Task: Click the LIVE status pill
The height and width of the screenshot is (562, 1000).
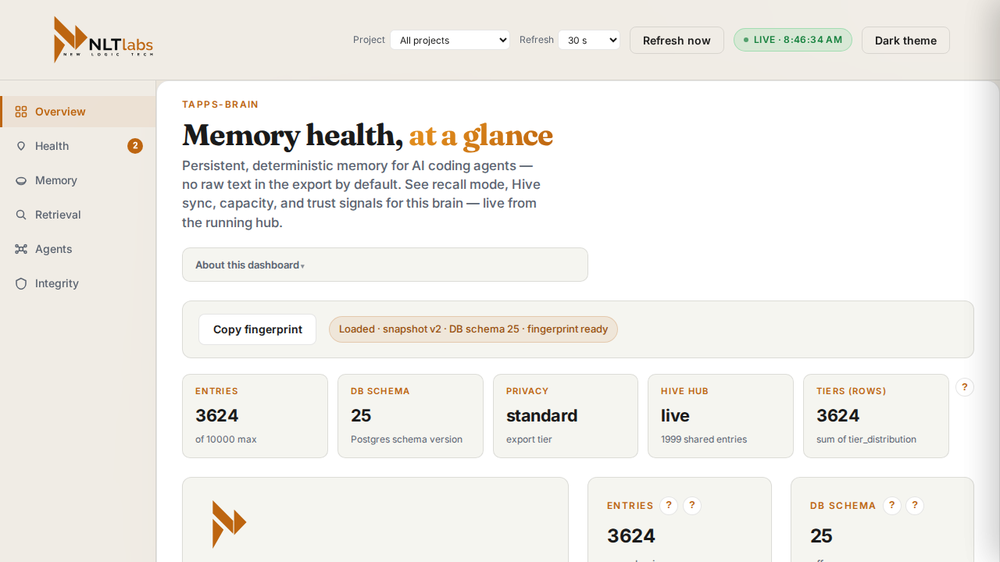Action: point(793,40)
